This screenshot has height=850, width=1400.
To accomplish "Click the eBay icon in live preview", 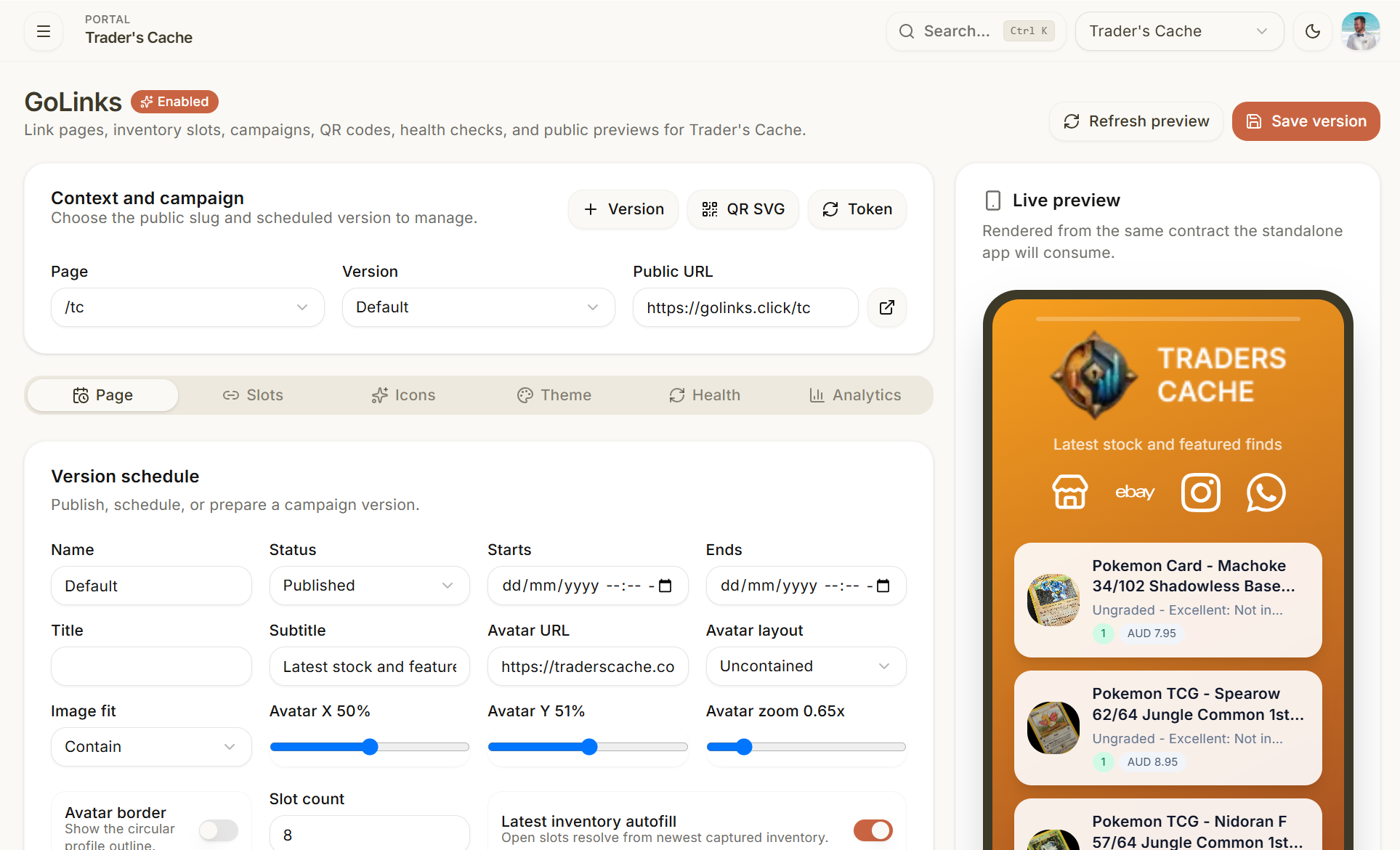I will [1135, 493].
